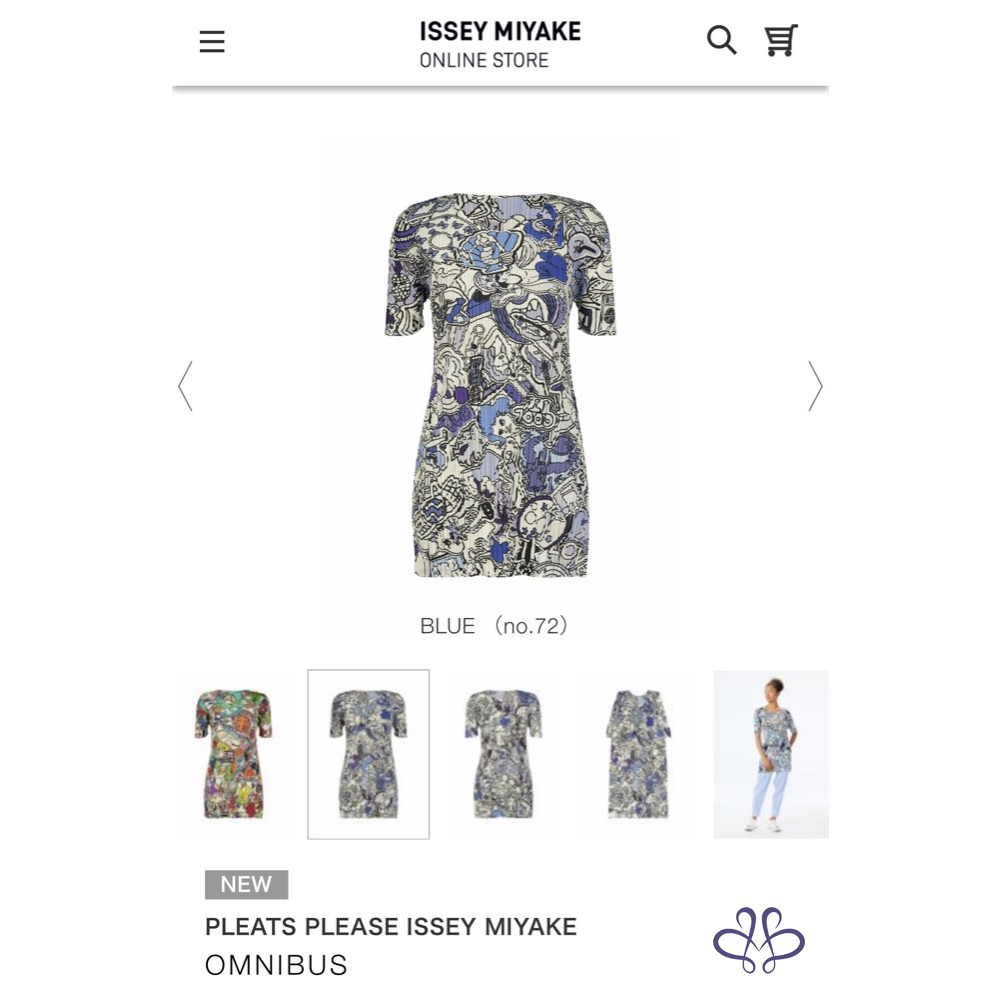Show previous product image with left arrow
The image size is (1000, 1000).
pos(185,386)
